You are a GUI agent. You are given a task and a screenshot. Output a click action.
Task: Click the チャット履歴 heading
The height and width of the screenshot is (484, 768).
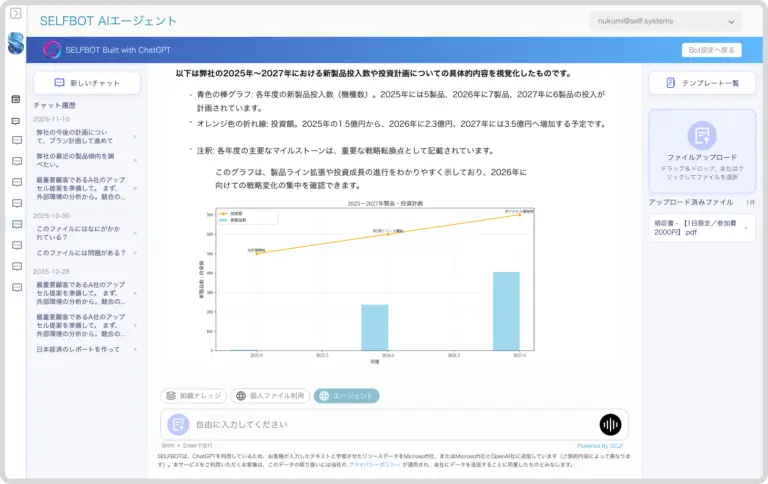54,105
